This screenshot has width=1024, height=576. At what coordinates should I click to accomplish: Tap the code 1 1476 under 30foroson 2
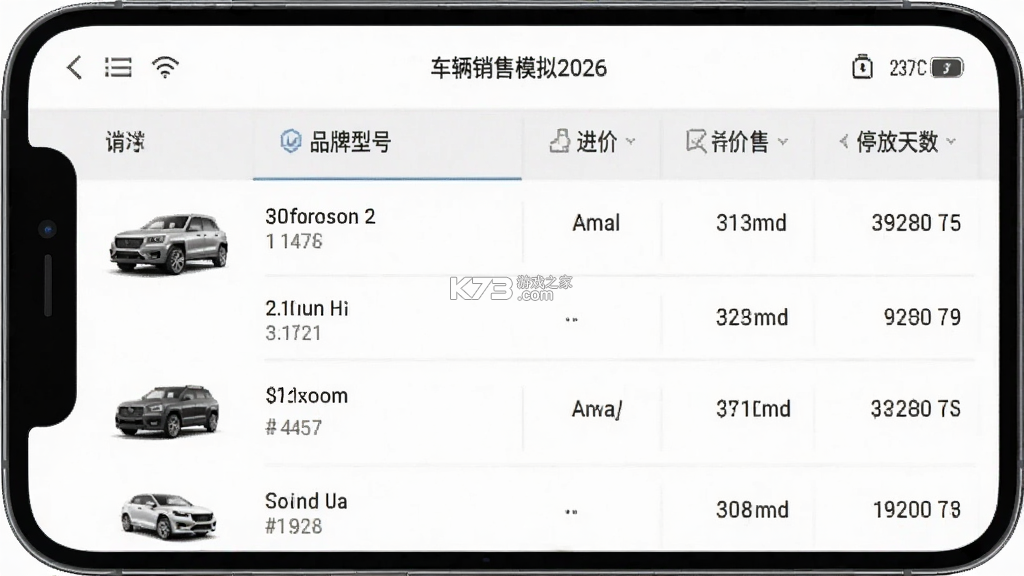click(294, 242)
